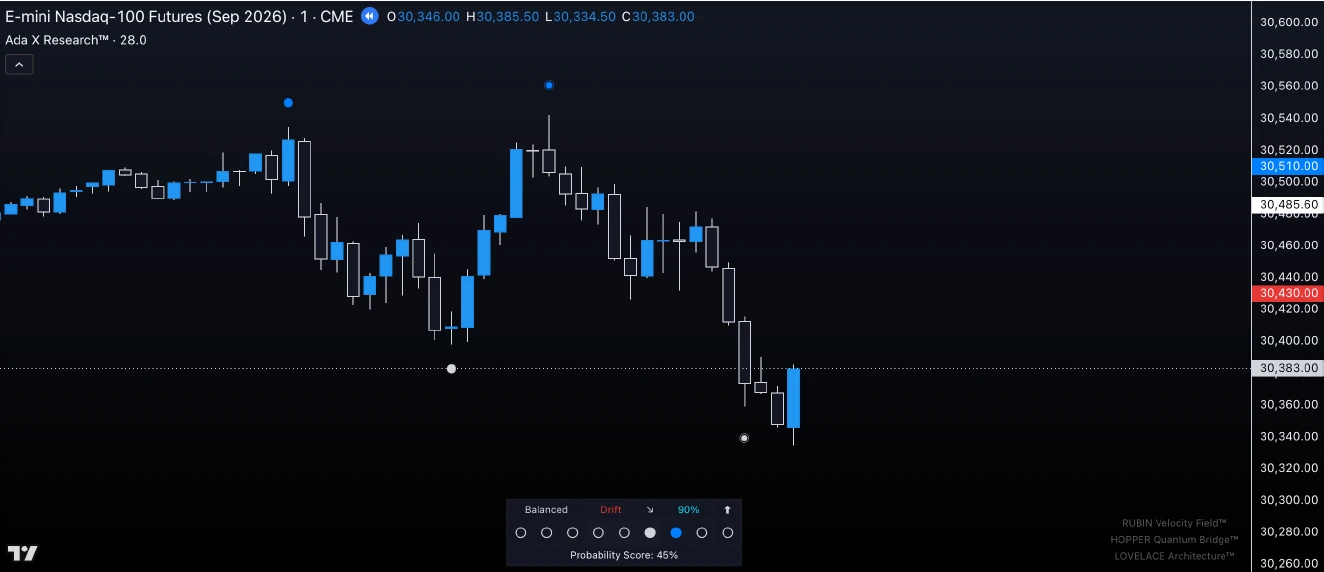Viewport: 1324px width, 572px height.
Task: Click the cyan 90% value
Action: pyautogui.click(x=688, y=510)
